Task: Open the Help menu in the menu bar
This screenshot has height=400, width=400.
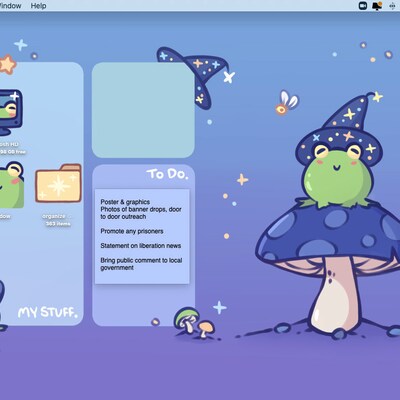Action: pos(38,6)
